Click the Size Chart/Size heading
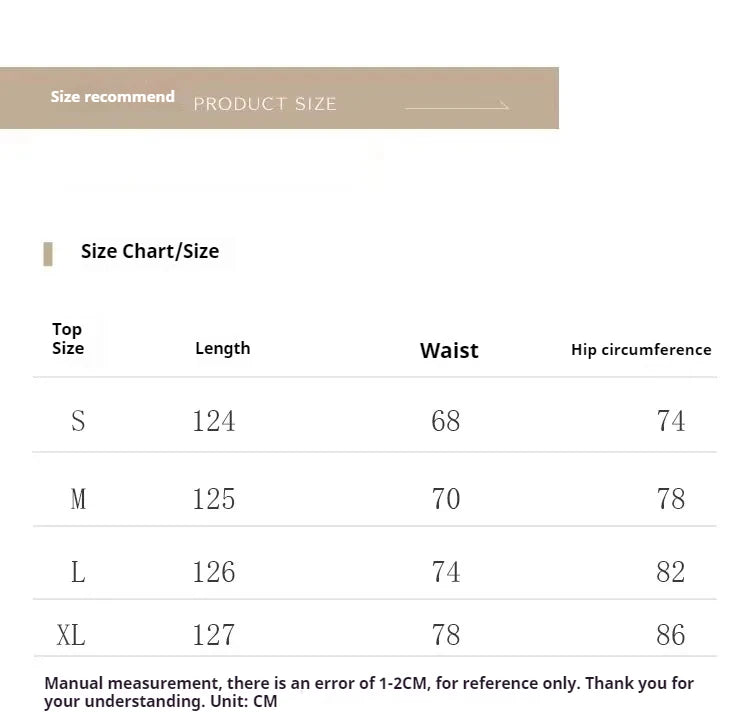 tap(150, 251)
